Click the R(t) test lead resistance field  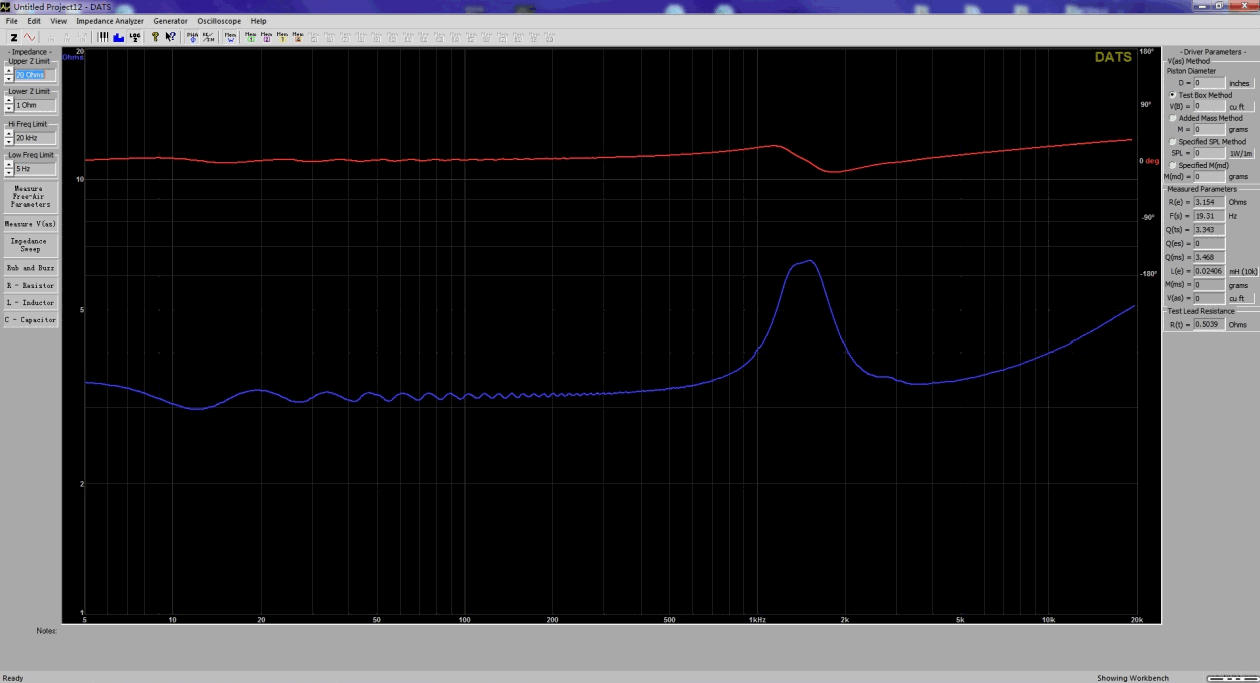pos(1209,324)
